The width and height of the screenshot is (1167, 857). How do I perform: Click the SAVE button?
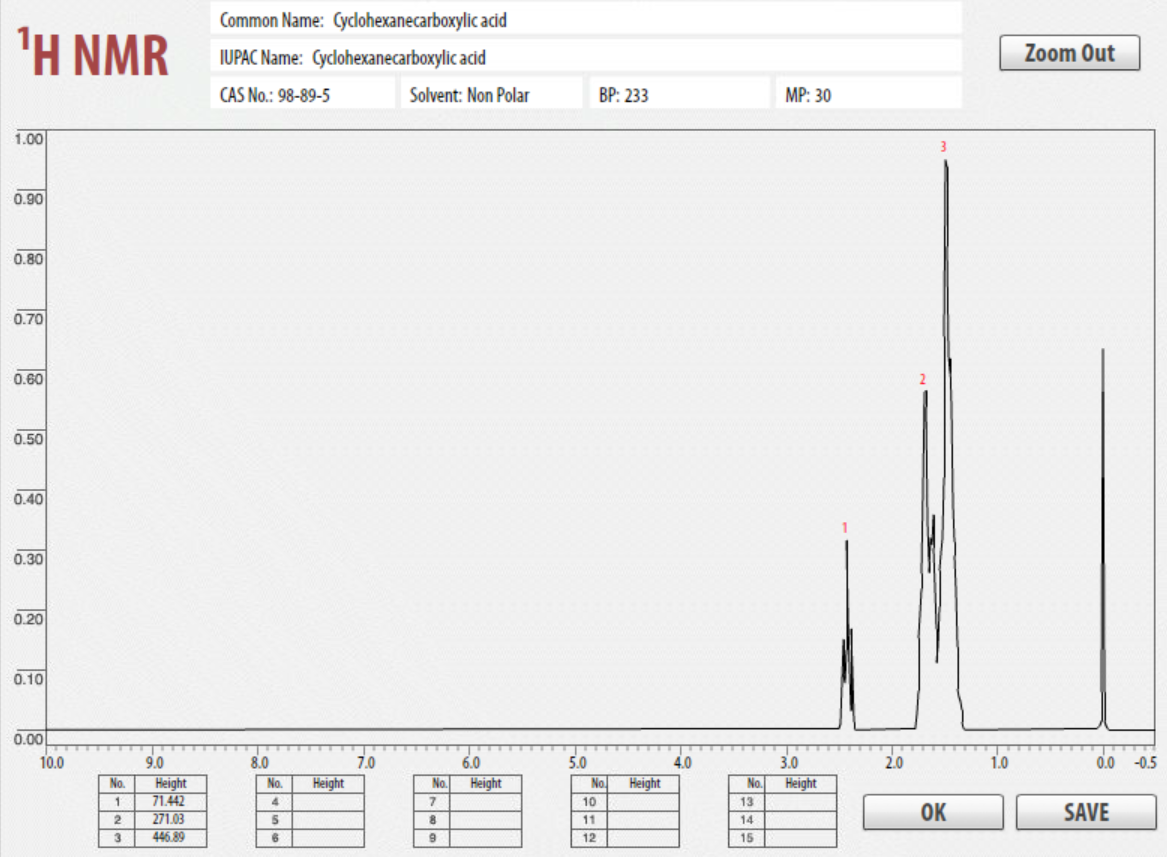point(1086,812)
